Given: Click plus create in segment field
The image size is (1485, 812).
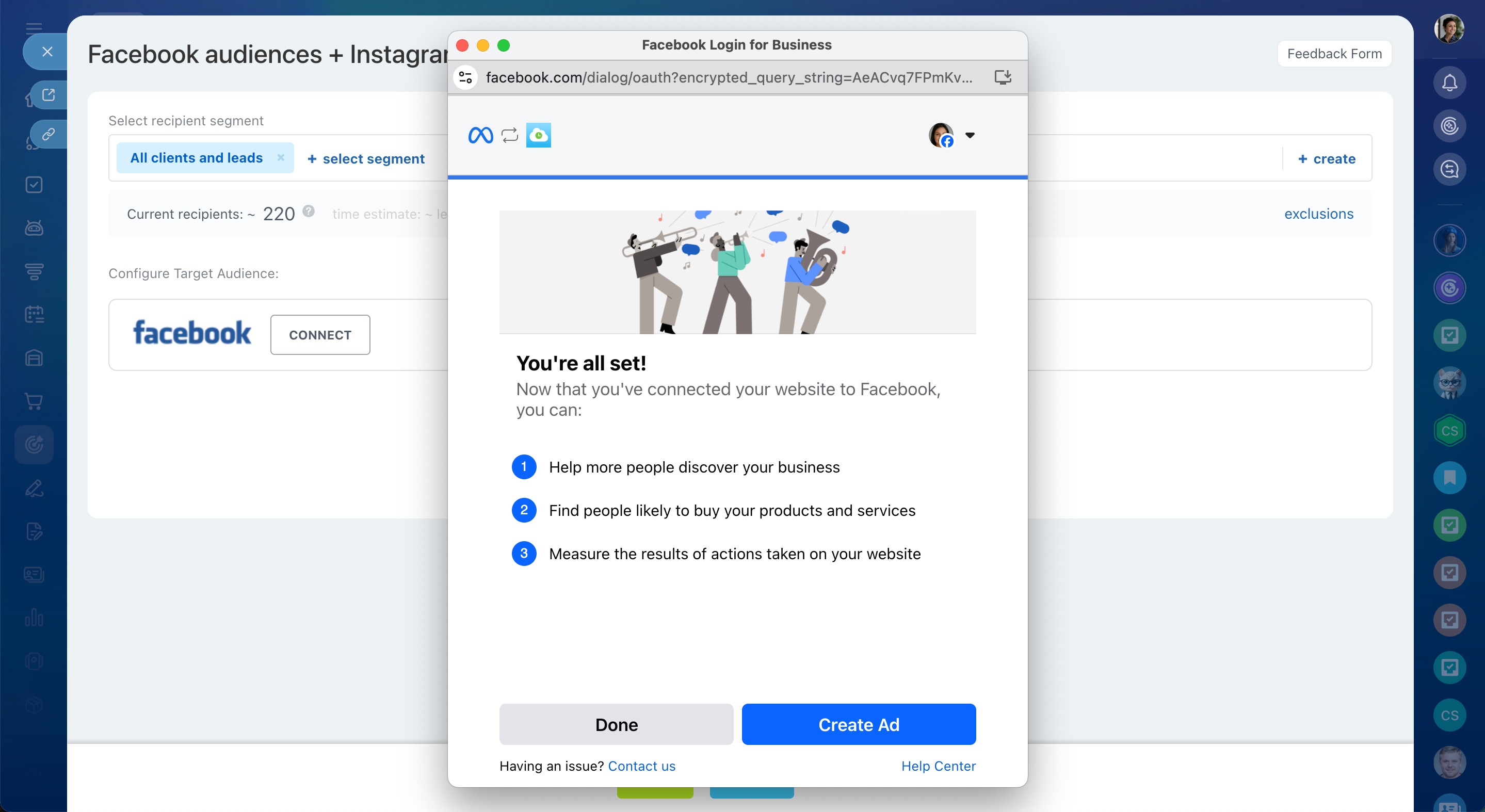Looking at the screenshot, I should pos(1327,158).
